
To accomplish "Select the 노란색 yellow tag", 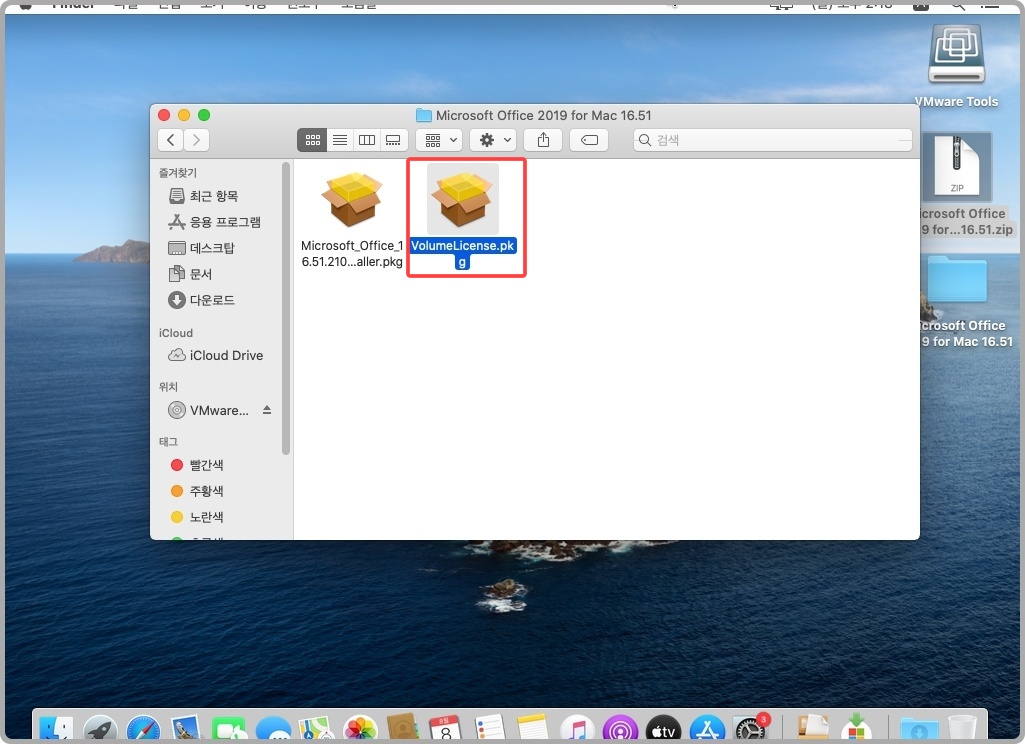I will 197,516.
